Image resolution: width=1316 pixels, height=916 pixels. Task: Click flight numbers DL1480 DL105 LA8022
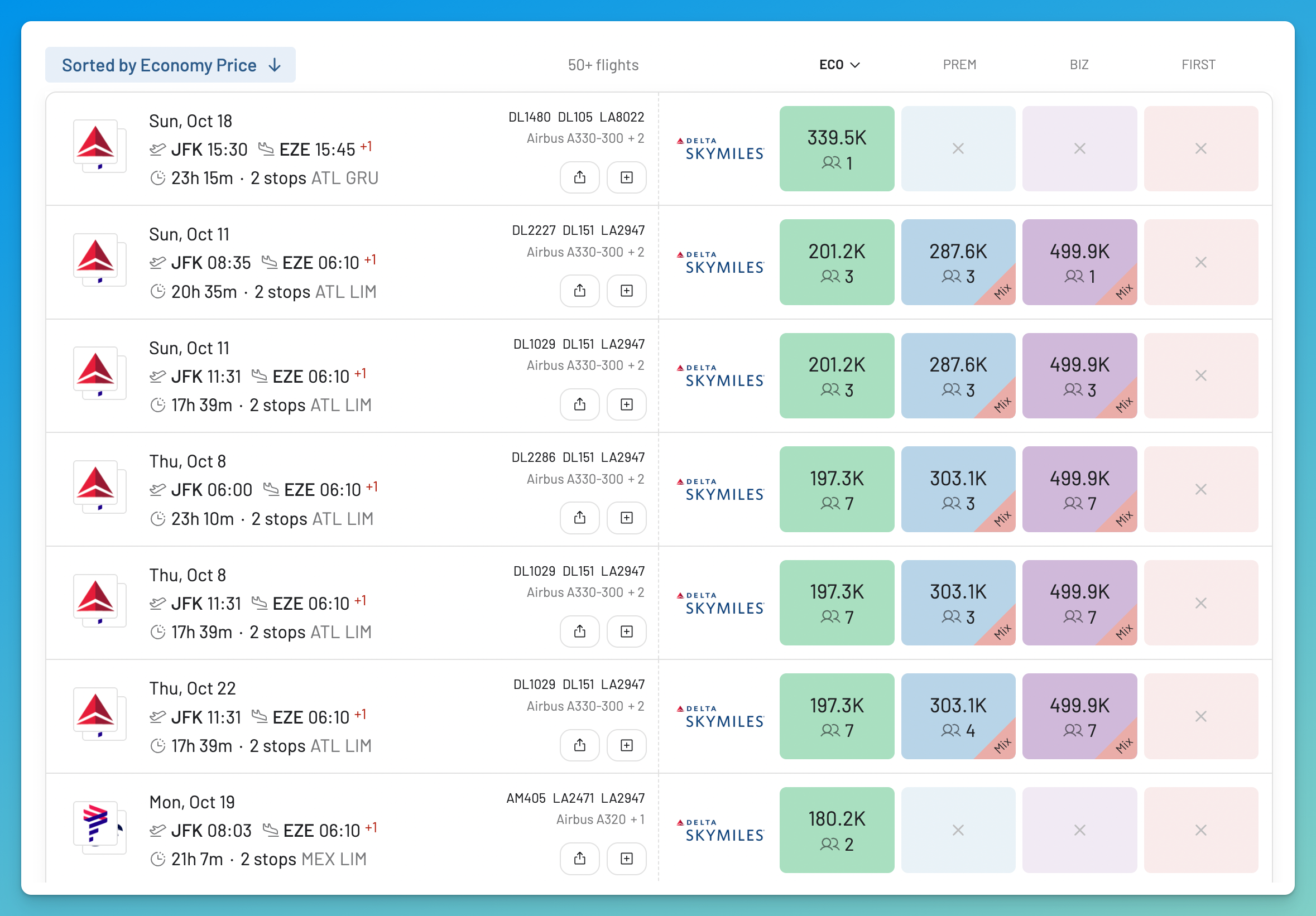point(576,118)
